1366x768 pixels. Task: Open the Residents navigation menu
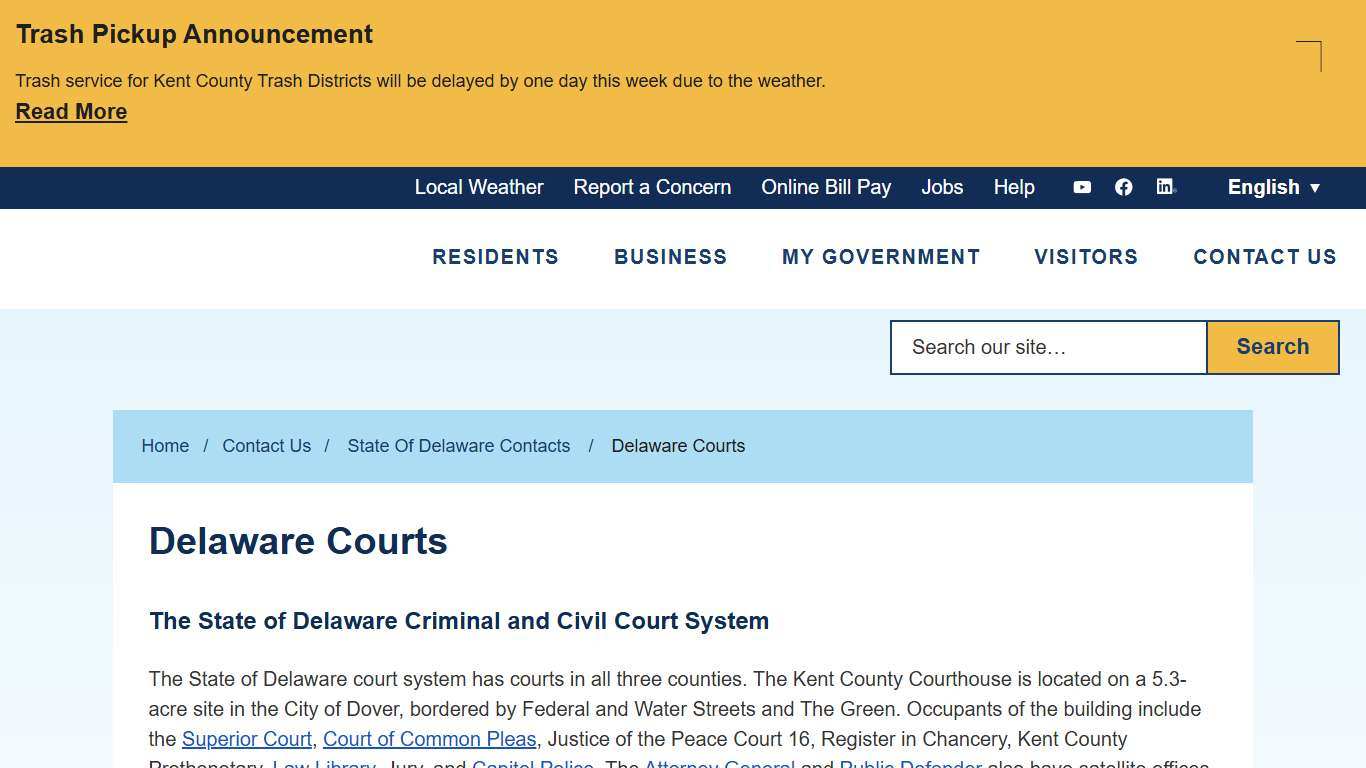(x=495, y=257)
